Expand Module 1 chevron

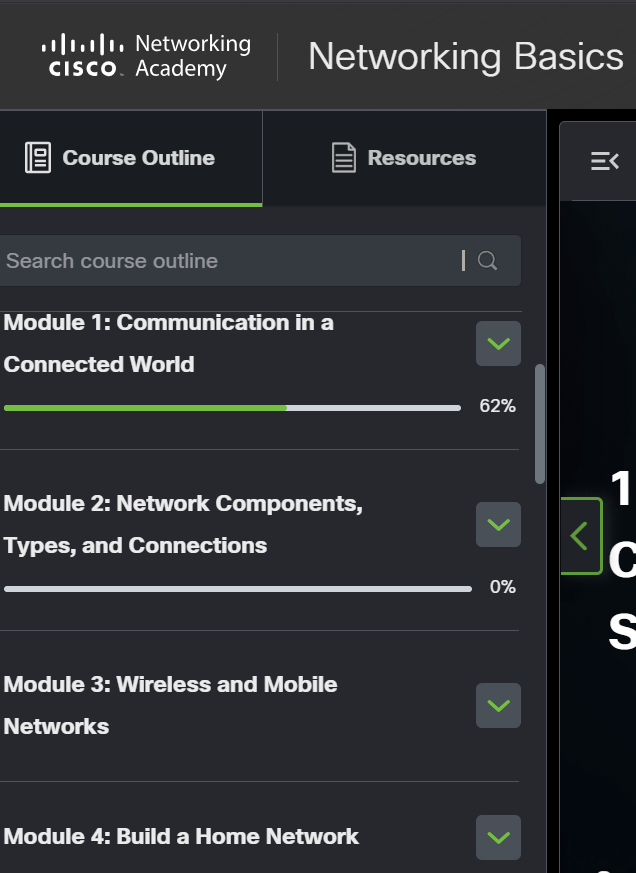[x=498, y=344]
